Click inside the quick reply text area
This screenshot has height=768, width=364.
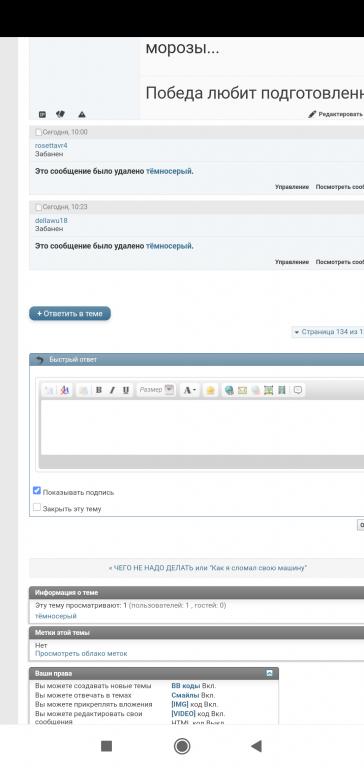(202, 428)
